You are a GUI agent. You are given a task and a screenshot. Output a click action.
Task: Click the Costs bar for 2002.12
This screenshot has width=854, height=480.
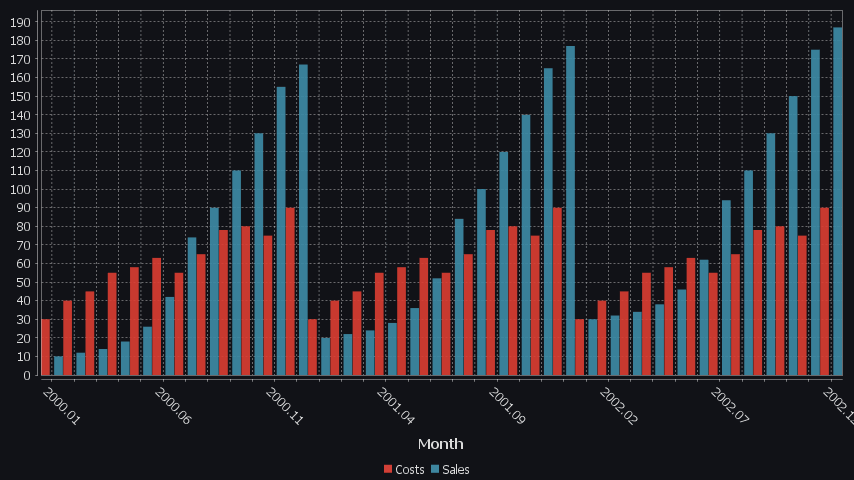825,291
